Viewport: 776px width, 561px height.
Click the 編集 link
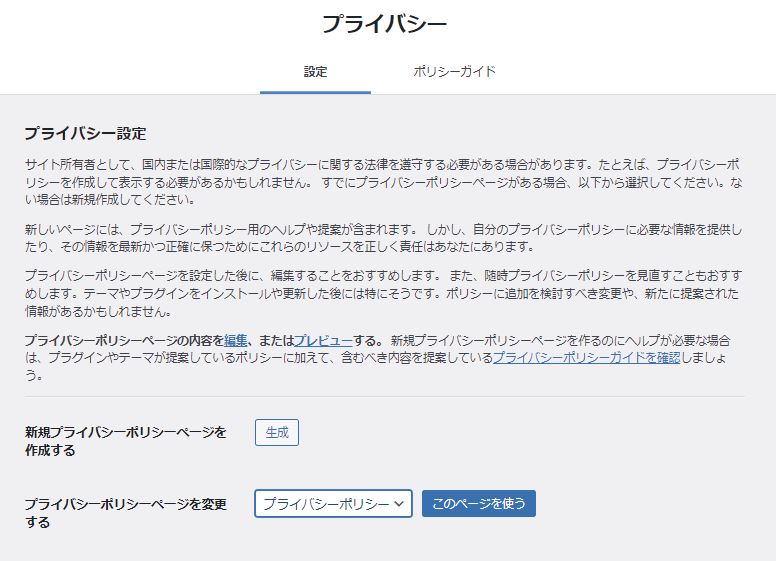(x=236, y=340)
